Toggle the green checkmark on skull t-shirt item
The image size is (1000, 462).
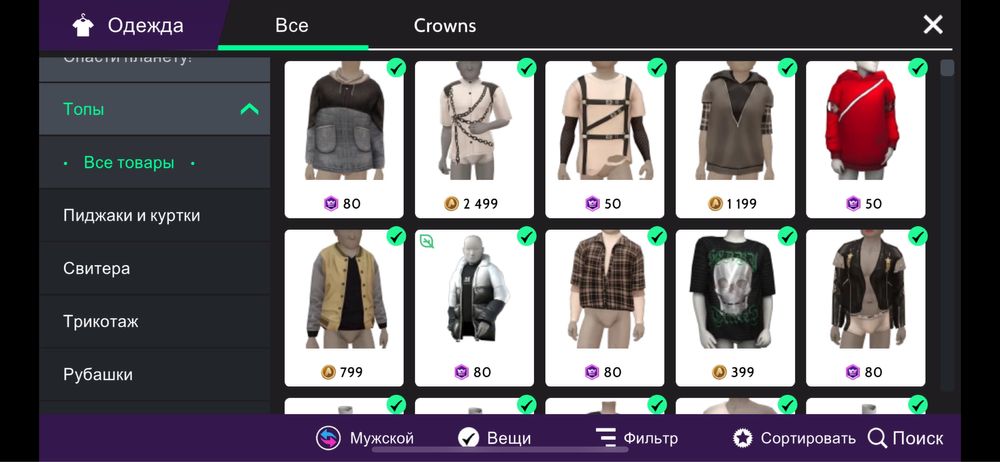[x=787, y=236]
